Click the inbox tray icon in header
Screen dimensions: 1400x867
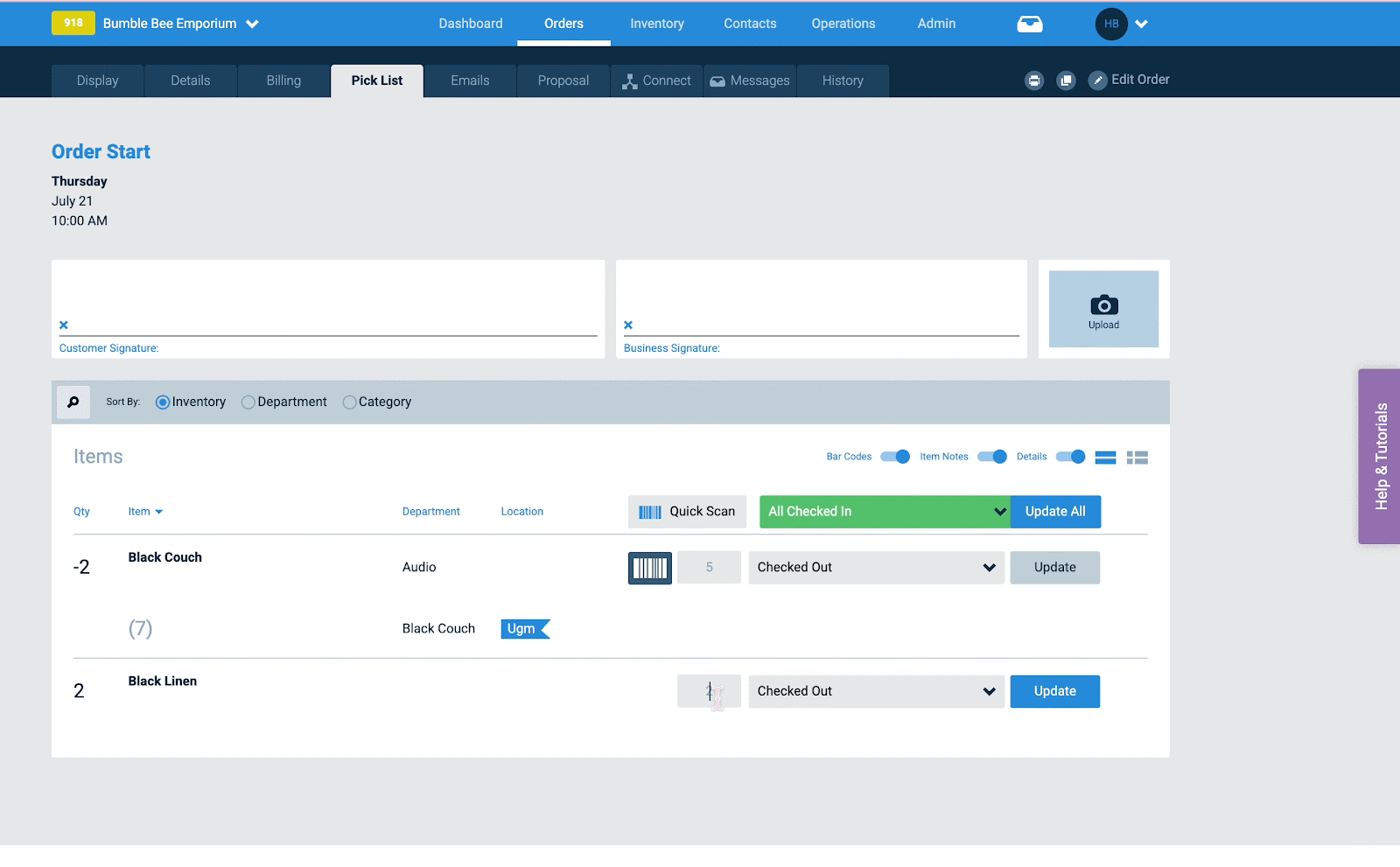(1029, 24)
